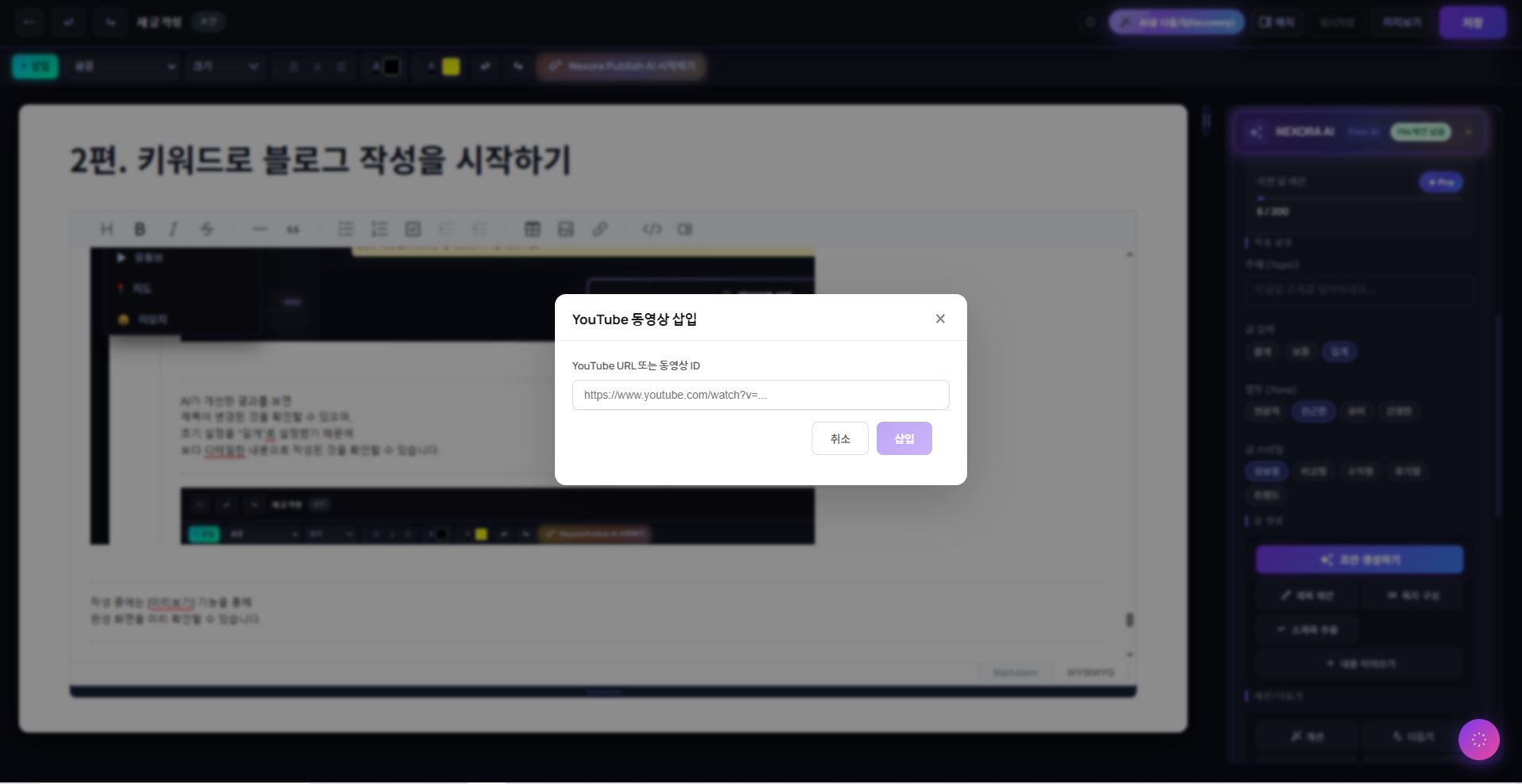Click the yellow highlight color swatch

[x=451, y=67]
